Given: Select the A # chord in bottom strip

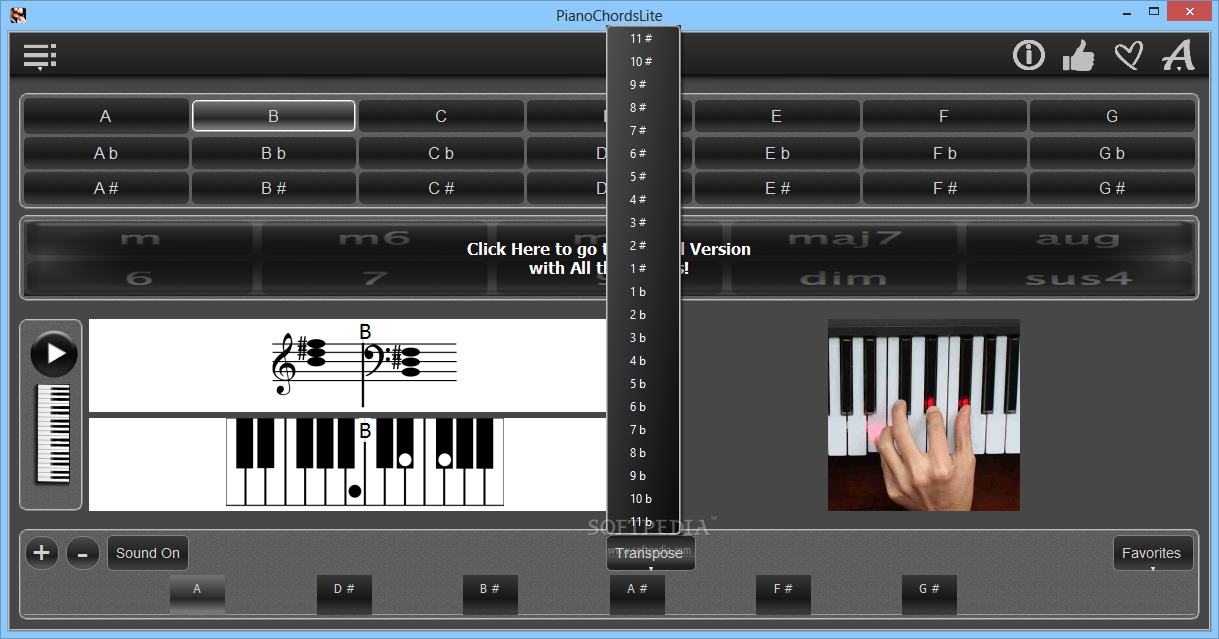Looking at the screenshot, I should point(637,594).
